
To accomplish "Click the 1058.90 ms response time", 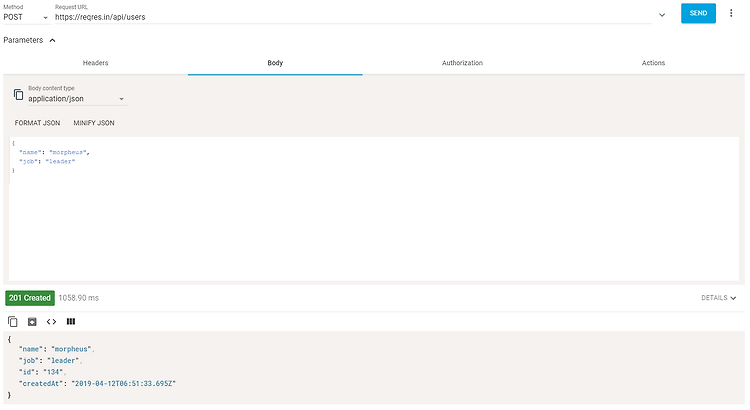I will click(78, 298).
